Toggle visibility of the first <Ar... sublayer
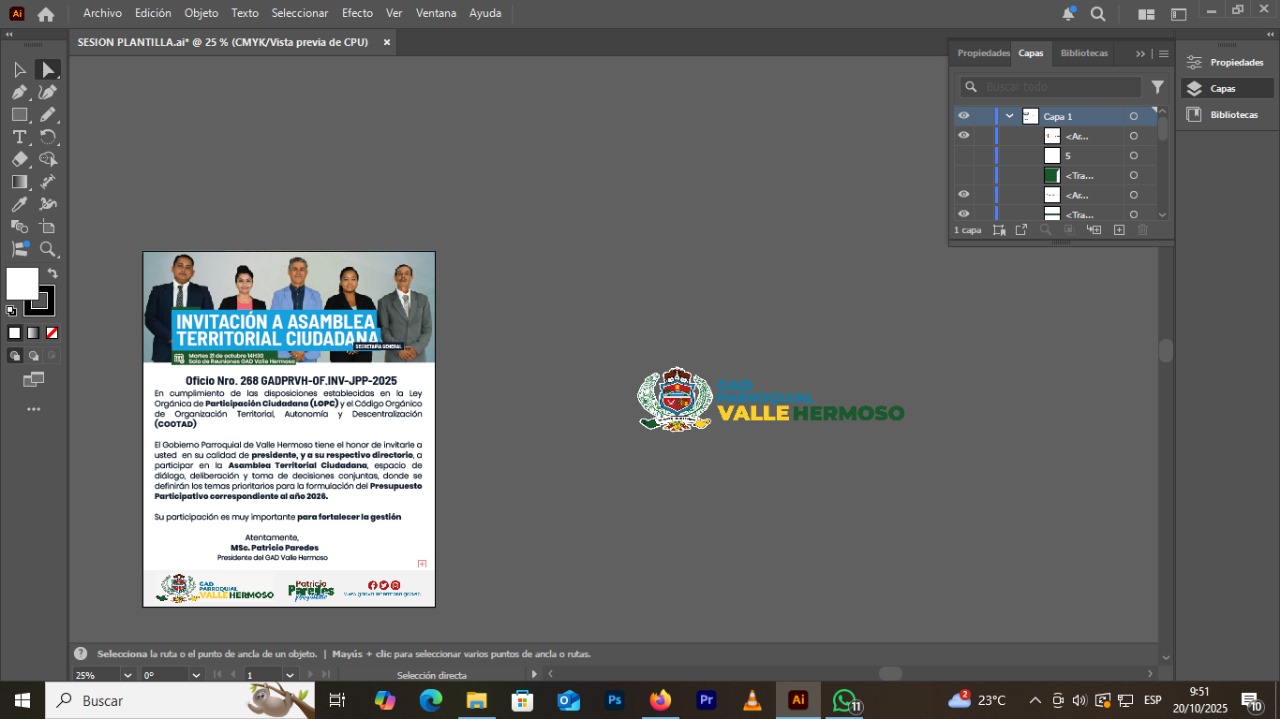Image resolution: width=1280 pixels, height=719 pixels. coord(964,136)
